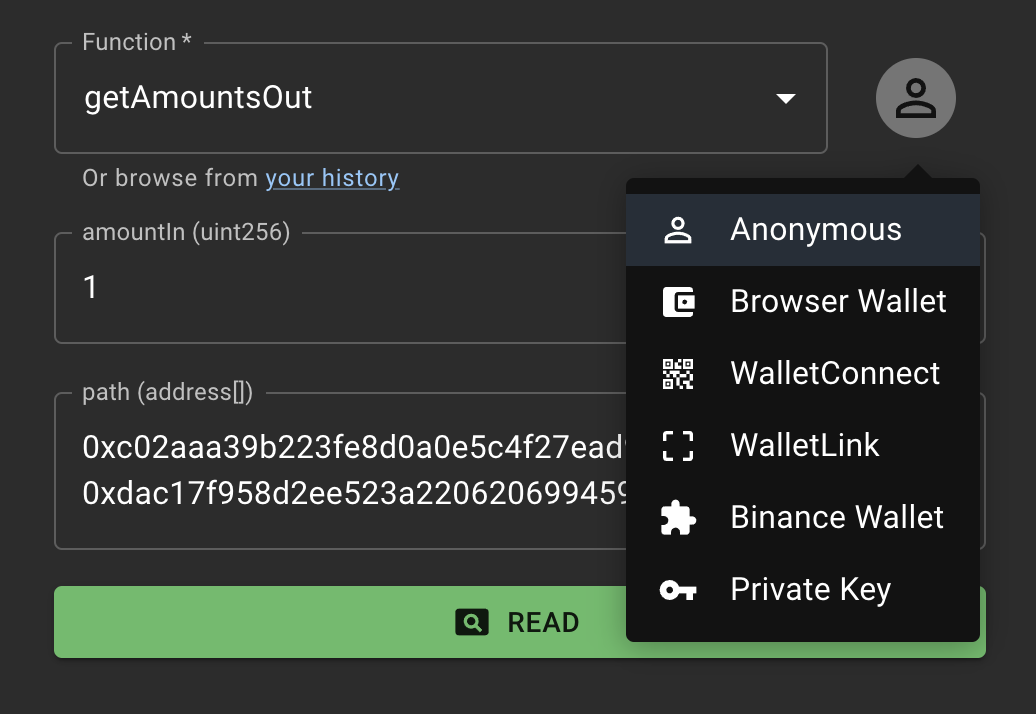Viewport: 1036px width, 714px height.
Task: Select Private Key option
Action: tap(803, 589)
